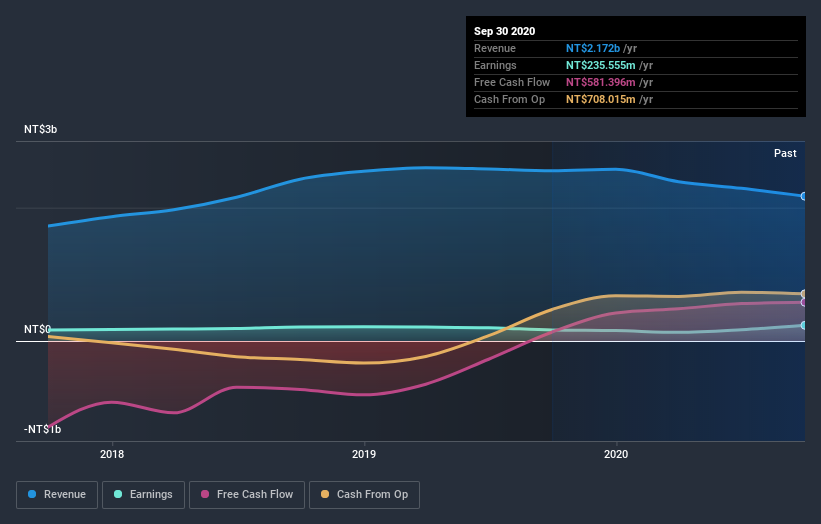The height and width of the screenshot is (524, 821).
Task: Click the 2019 x-axis label
Action: coord(364,454)
